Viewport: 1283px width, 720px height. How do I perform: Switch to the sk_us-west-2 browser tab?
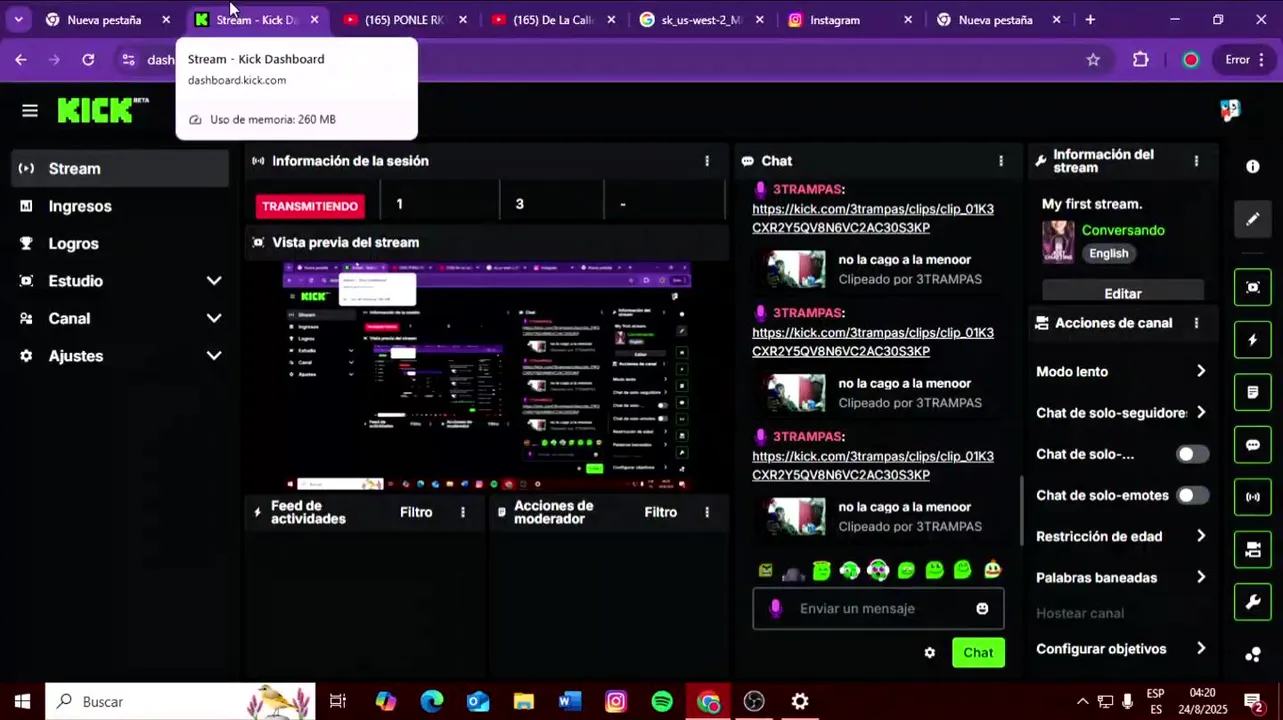[700, 20]
